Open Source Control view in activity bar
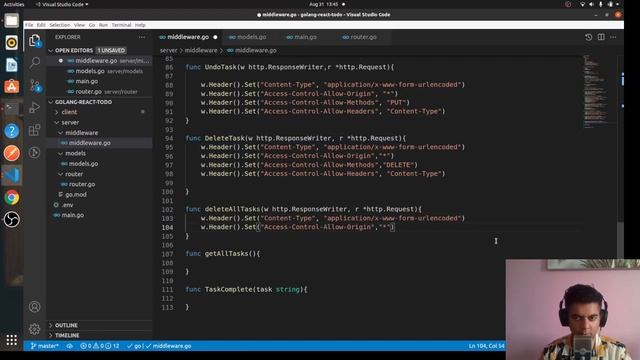The image size is (640, 360). click(x=35, y=85)
